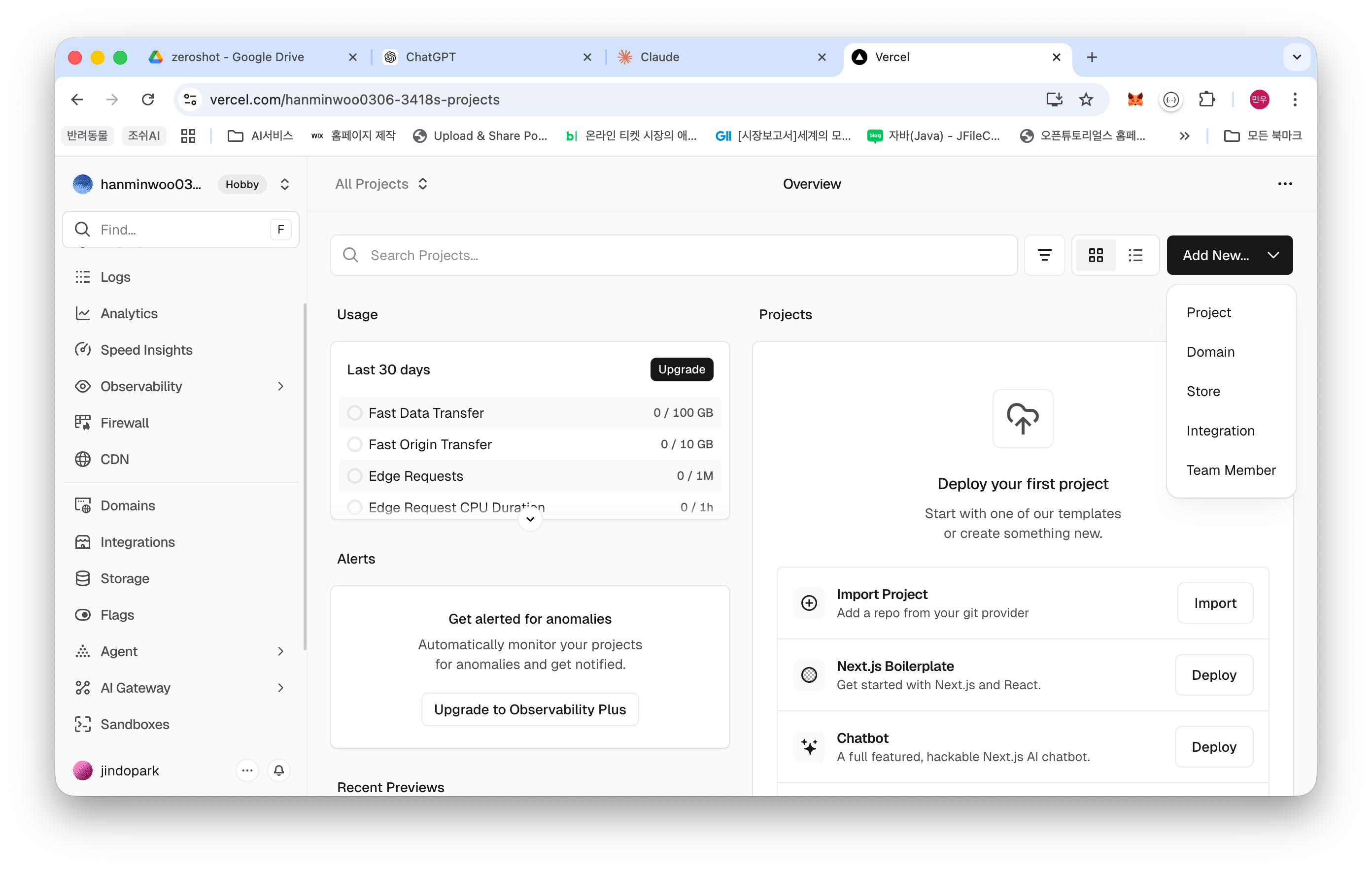The height and width of the screenshot is (869, 1372).
Task: Show the hidden bookmarks overflow
Action: click(x=1184, y=135)
